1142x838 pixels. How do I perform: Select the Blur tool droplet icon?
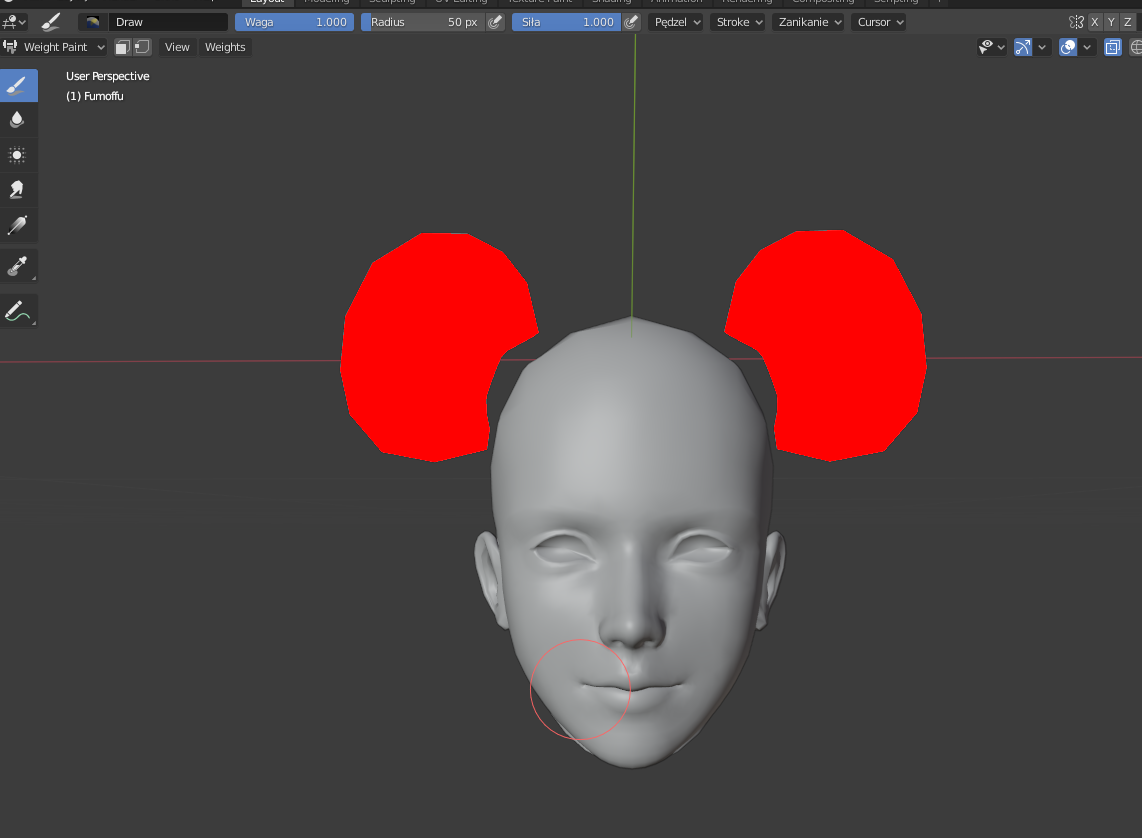pyautogui.click(x=17, y=119)
